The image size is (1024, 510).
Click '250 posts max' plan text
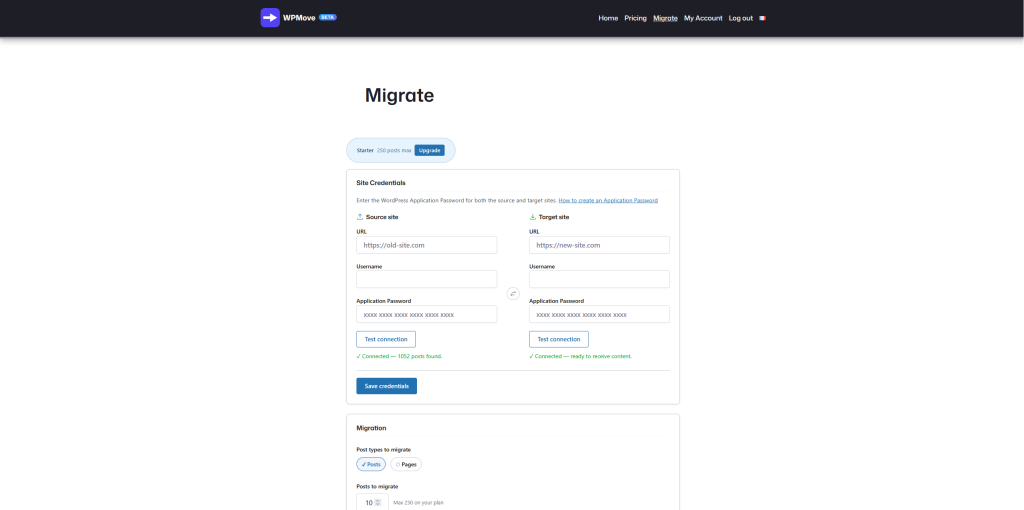click(394, 150)
